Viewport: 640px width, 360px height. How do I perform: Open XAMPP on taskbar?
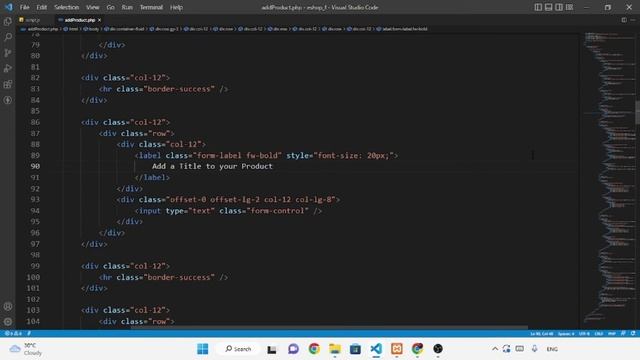pos(397,349)
